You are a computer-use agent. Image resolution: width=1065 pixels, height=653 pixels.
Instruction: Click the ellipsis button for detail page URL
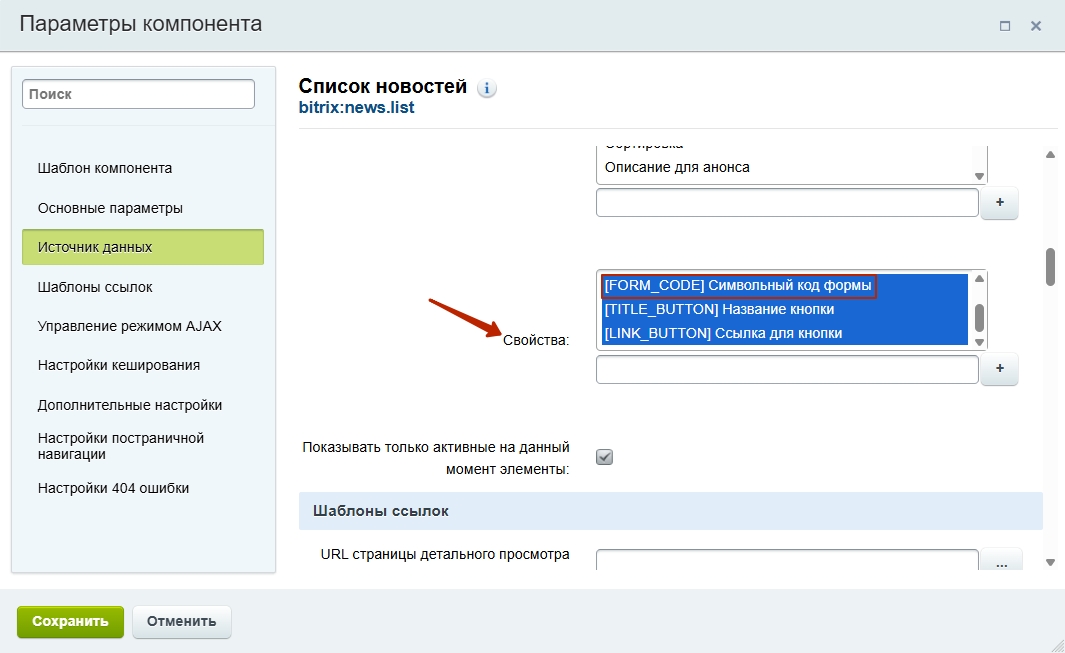click(x=1001, y=563)
